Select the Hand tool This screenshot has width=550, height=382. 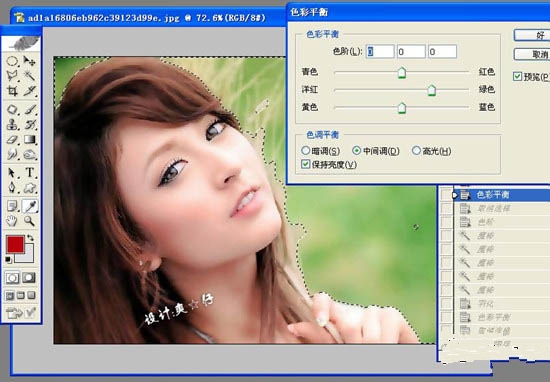coord(12,221)
